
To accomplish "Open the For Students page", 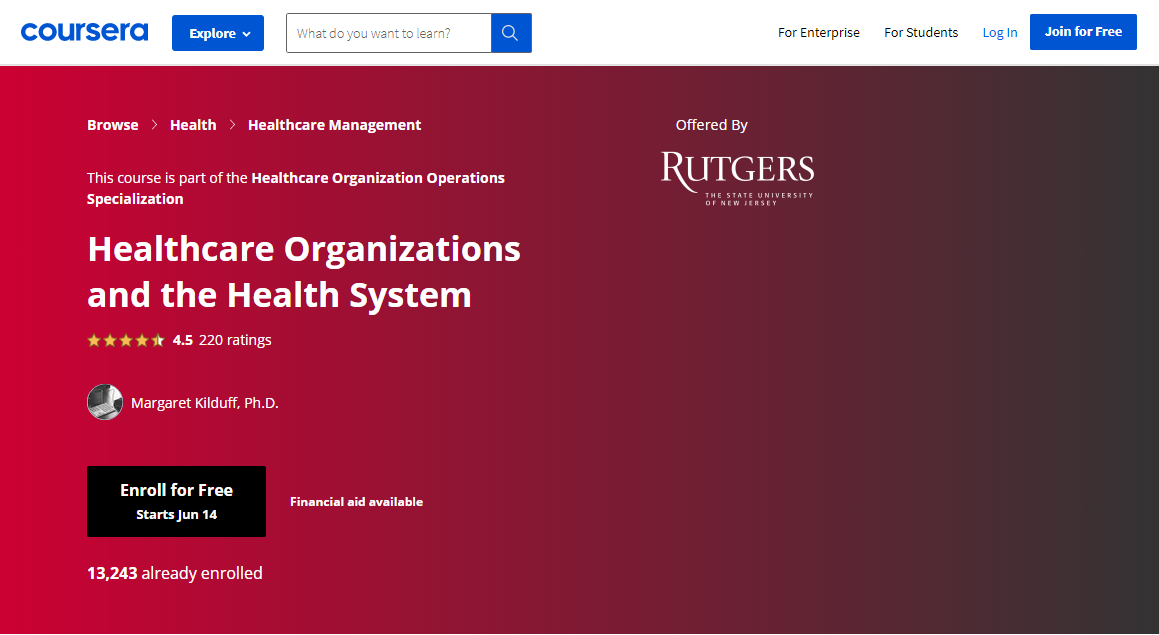I will click(920, 33).
